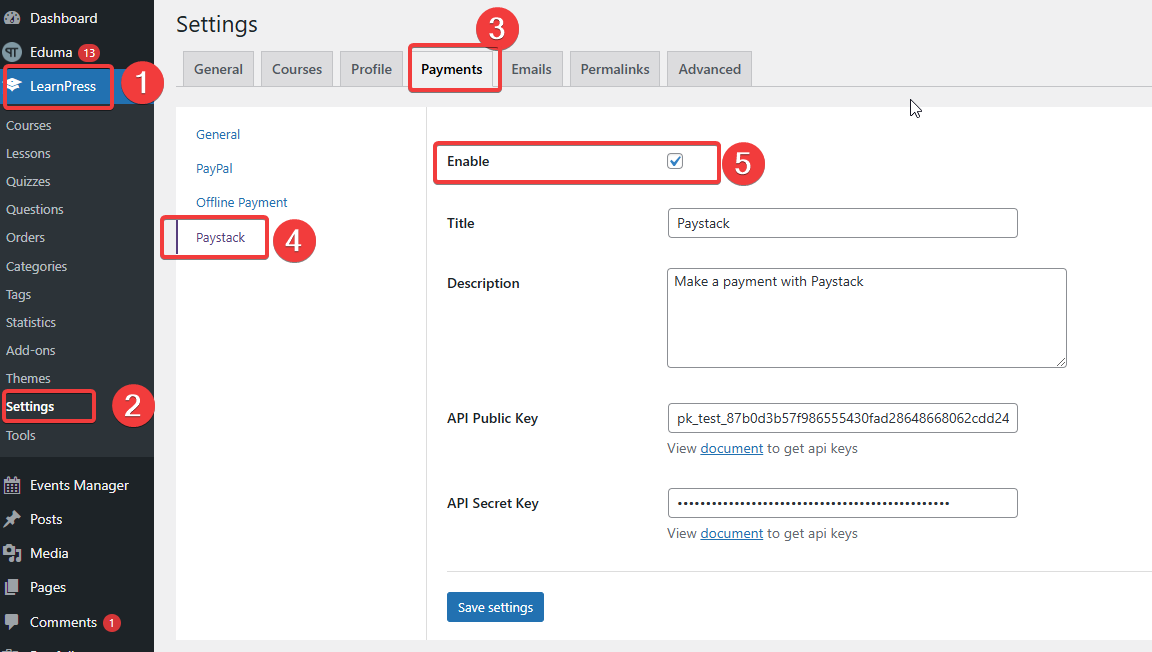
Task: Click Save settings button
Action: tap(495, 607)
